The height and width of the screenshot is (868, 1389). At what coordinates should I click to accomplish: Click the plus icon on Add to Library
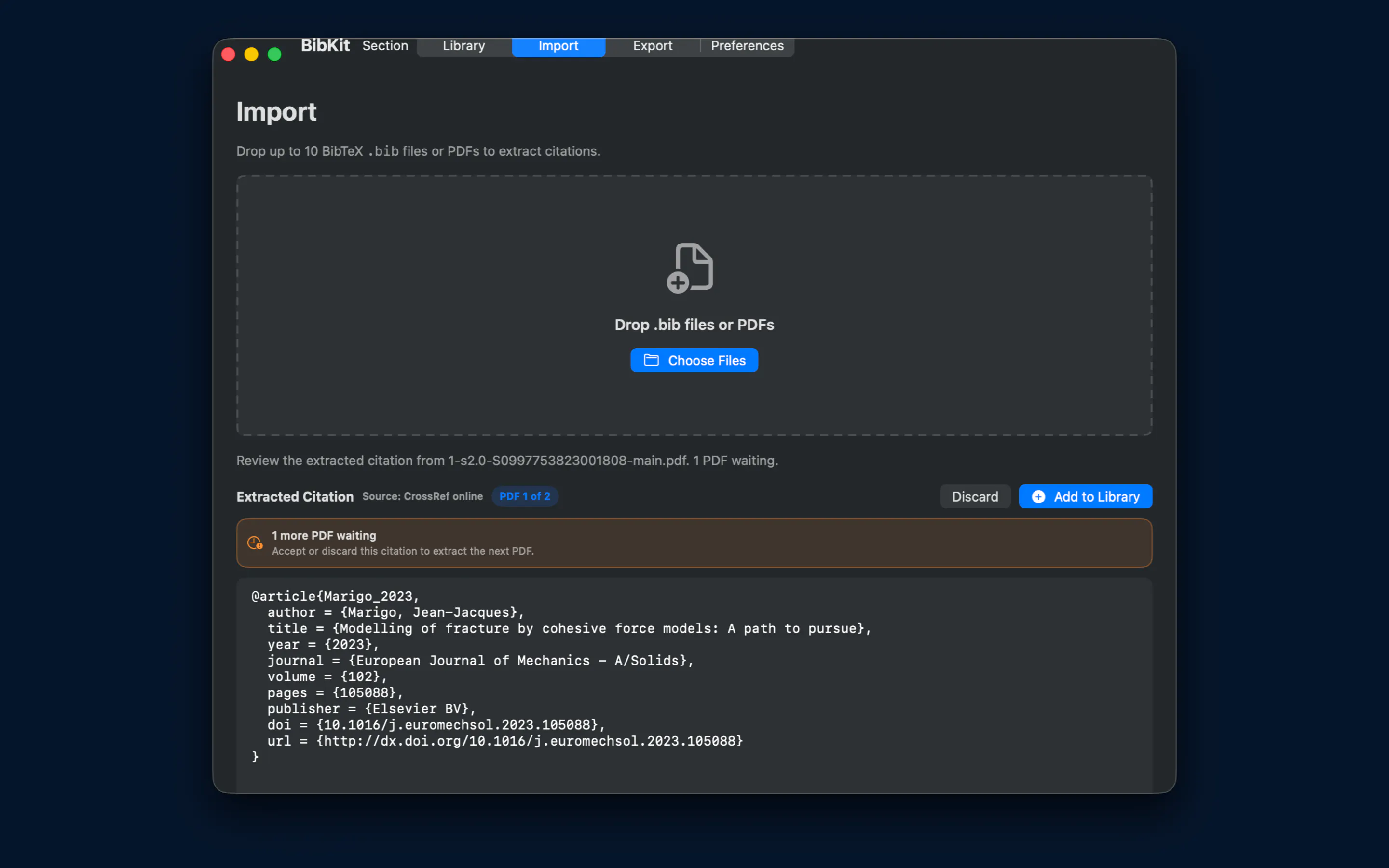[1038, 497]
